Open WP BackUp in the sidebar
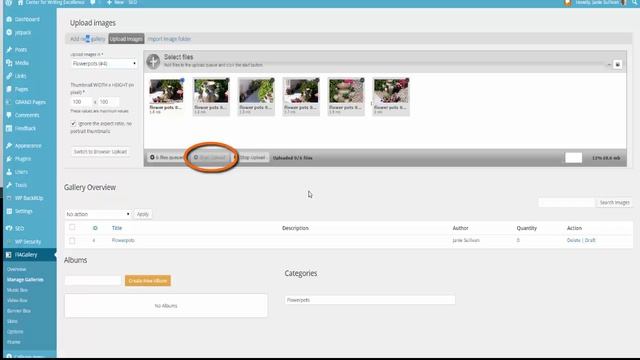This screenshot has width=640, height=360. coord(29,198)
